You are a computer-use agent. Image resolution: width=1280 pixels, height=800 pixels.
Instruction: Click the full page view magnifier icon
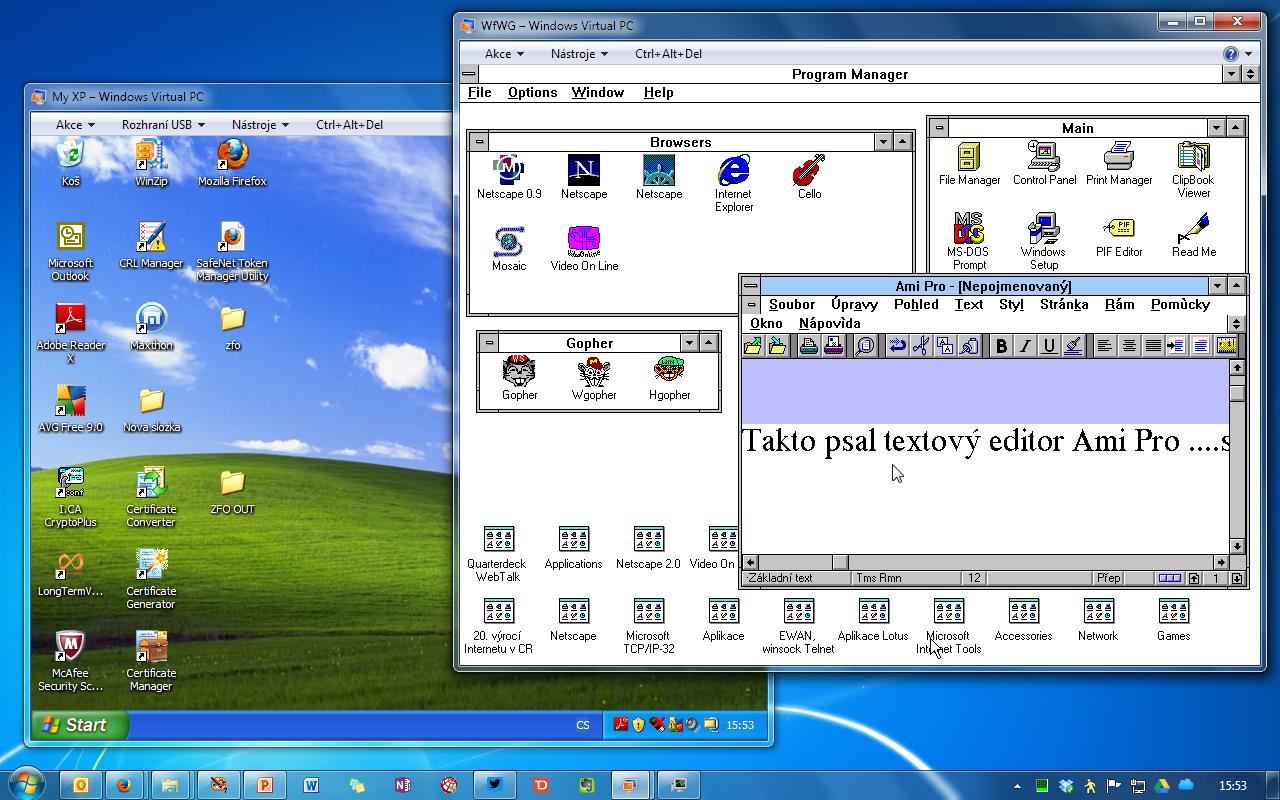point(865,346)
